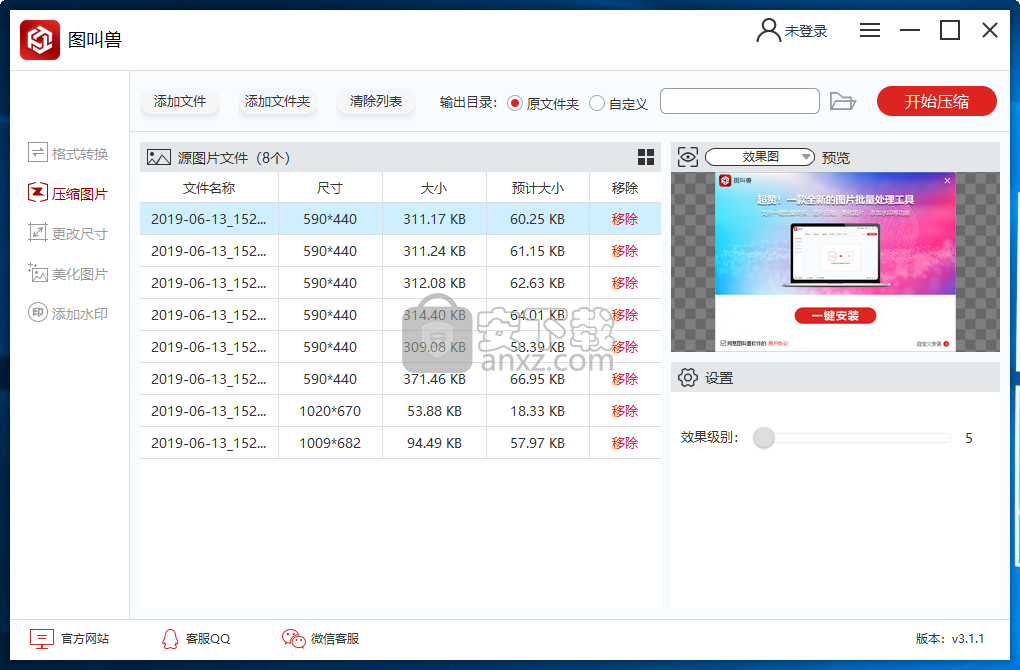Remove the 66.95 KB row file
The width and height of the screenshot is (1020, 670).
624,379
